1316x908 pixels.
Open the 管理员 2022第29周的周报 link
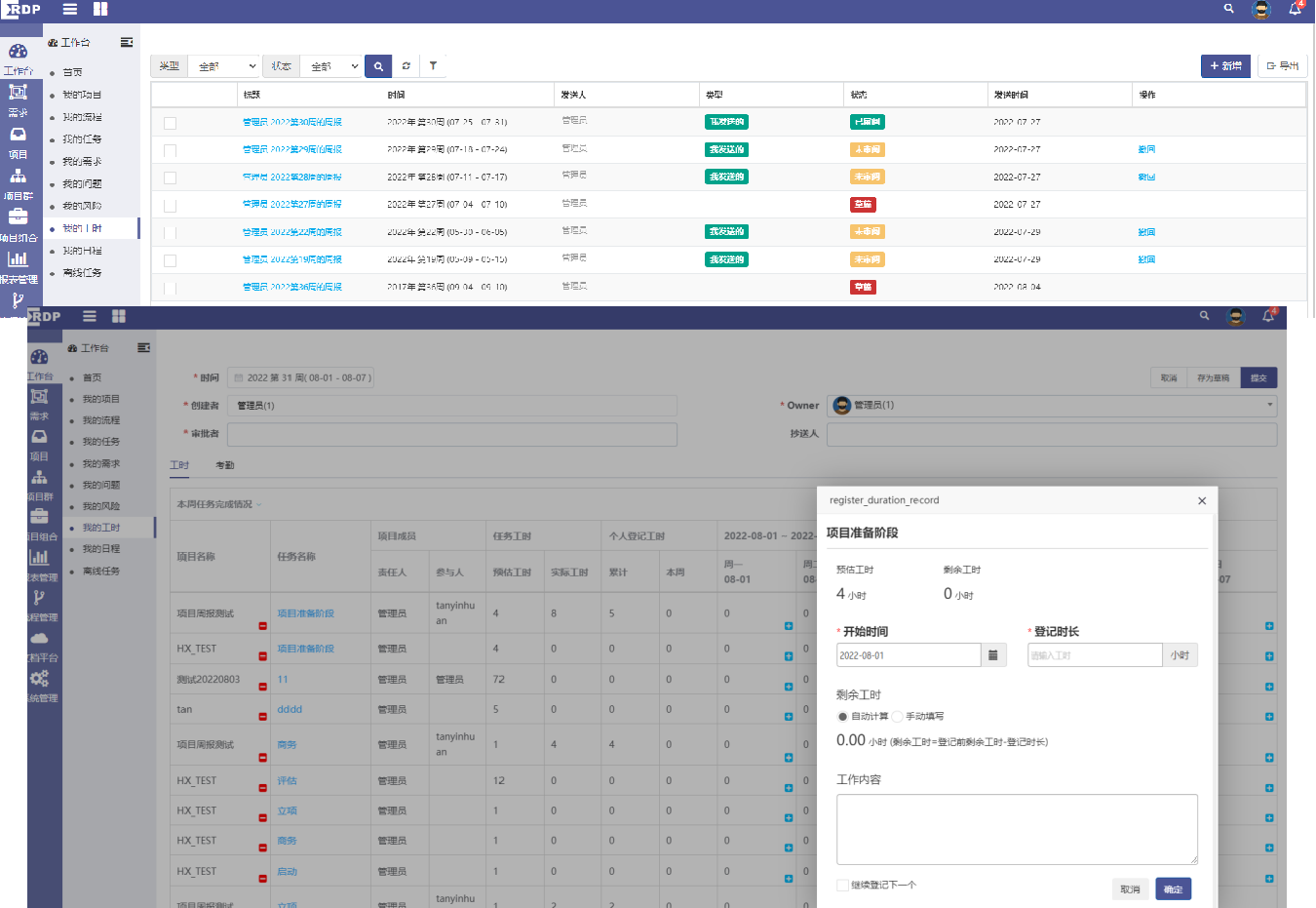[x=292, y=150]
